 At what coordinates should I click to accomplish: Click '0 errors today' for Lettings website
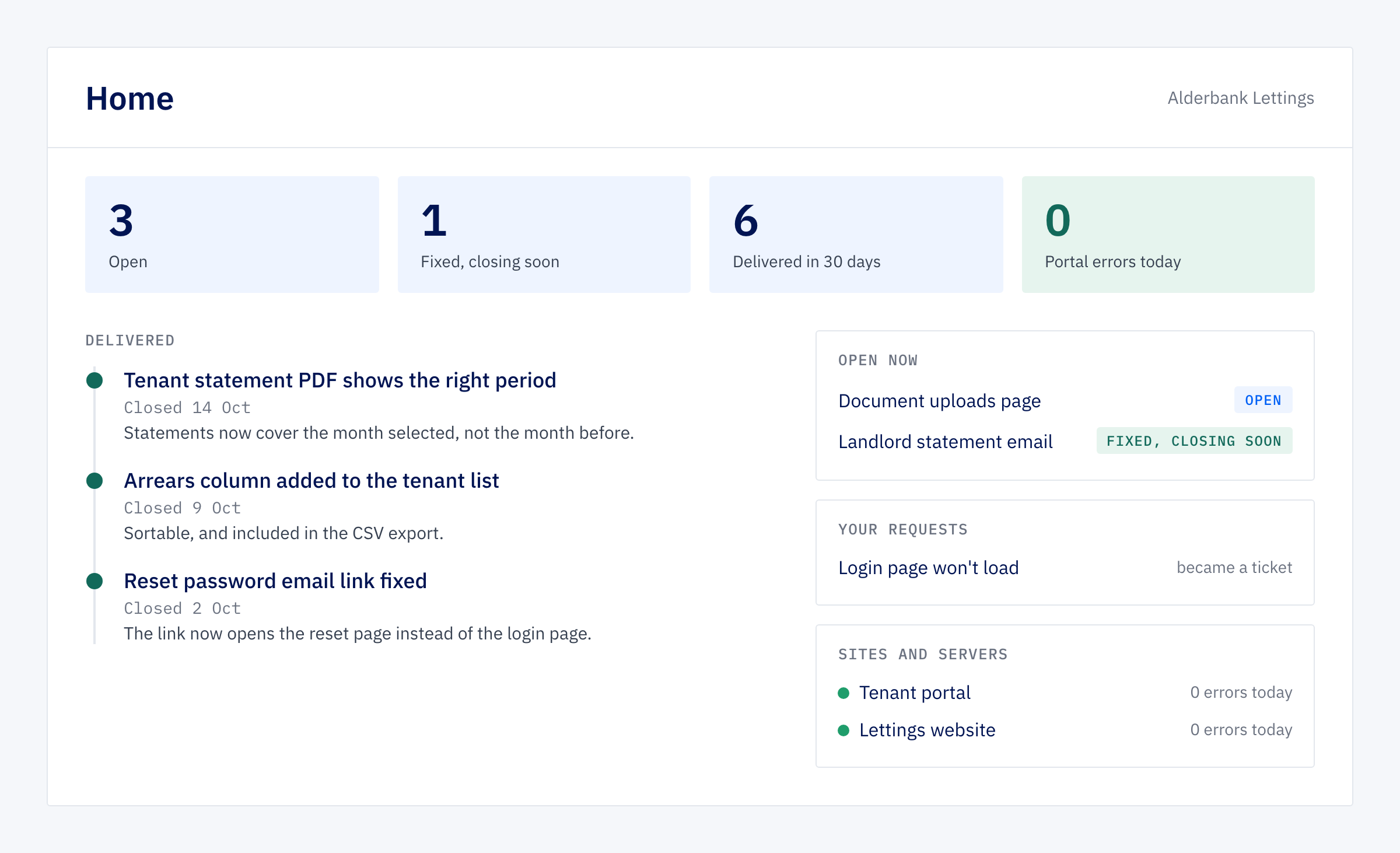click(1241, 730)
